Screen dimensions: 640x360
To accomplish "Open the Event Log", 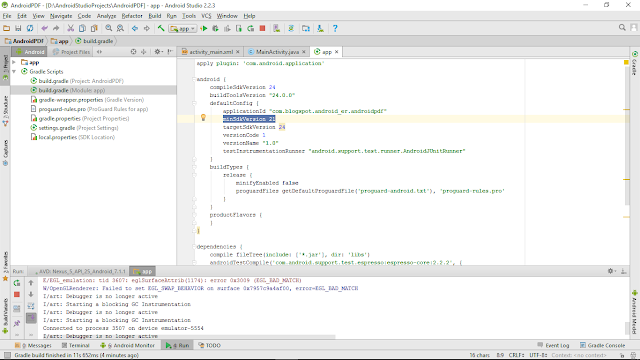I will (x=553, y=345).
